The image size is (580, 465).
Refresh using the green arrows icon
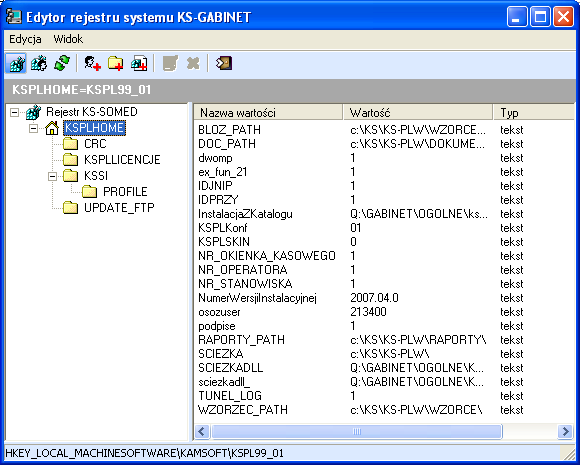62,63
